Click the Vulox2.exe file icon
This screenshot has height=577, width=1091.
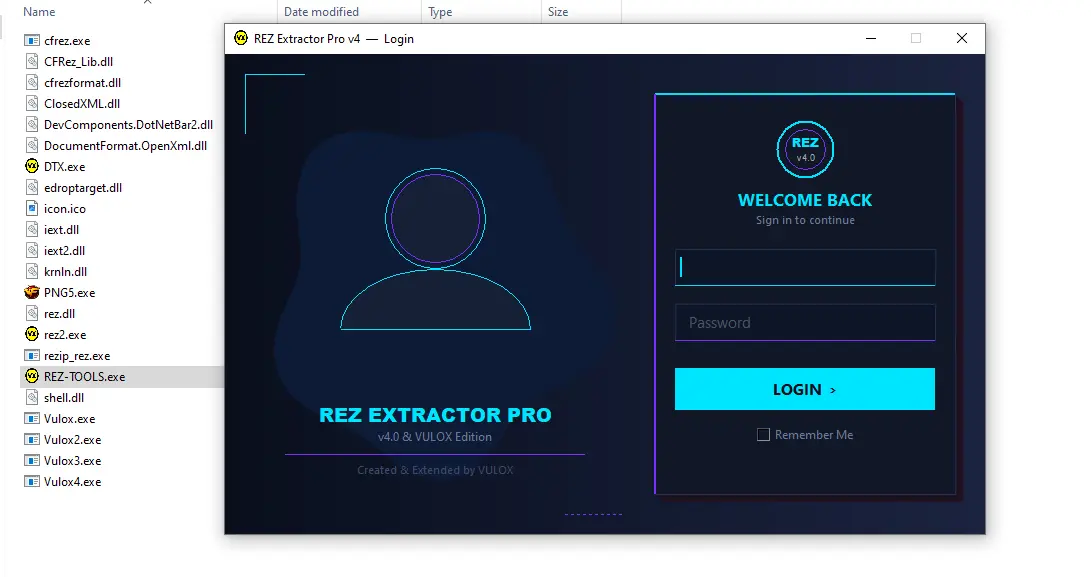32,439
